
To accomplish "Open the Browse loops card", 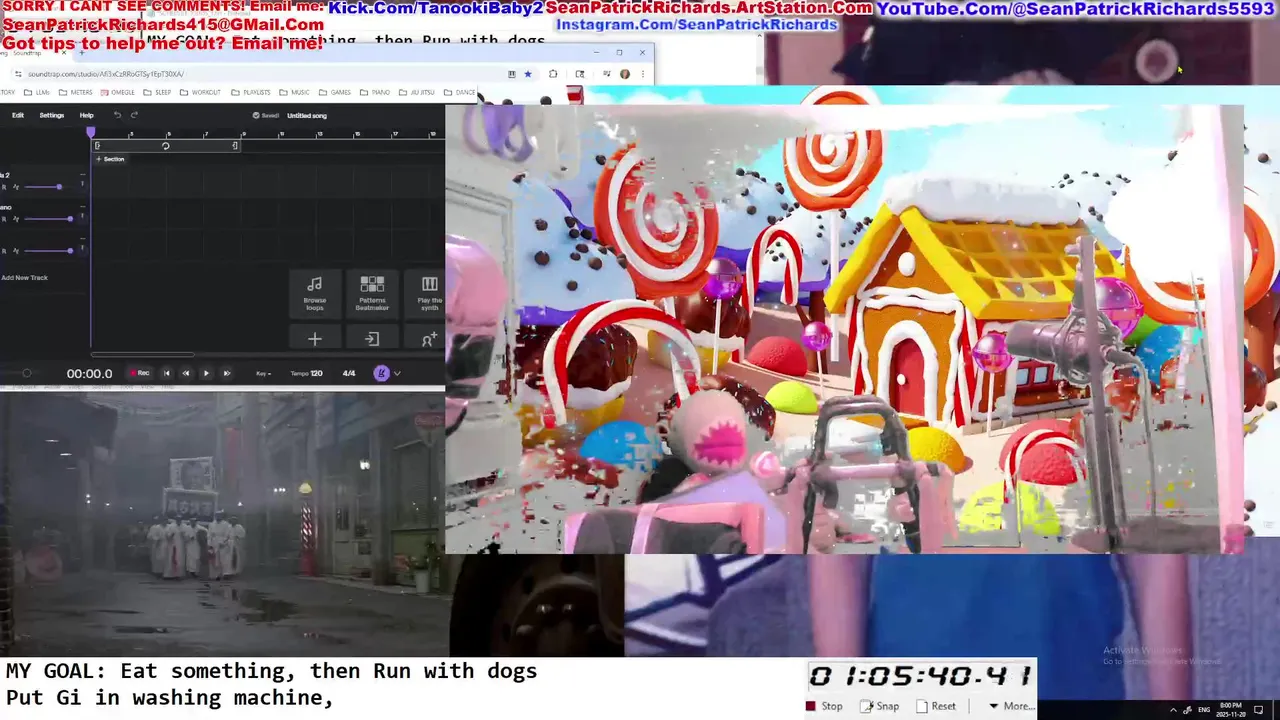I will point(314,293).
